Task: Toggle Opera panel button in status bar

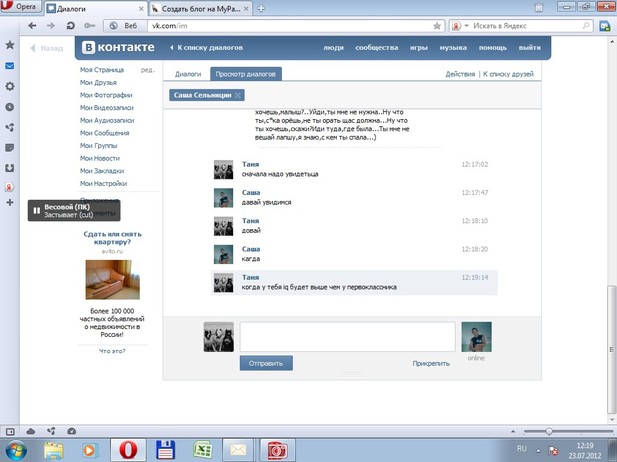Action: click(x=10, y=432)
